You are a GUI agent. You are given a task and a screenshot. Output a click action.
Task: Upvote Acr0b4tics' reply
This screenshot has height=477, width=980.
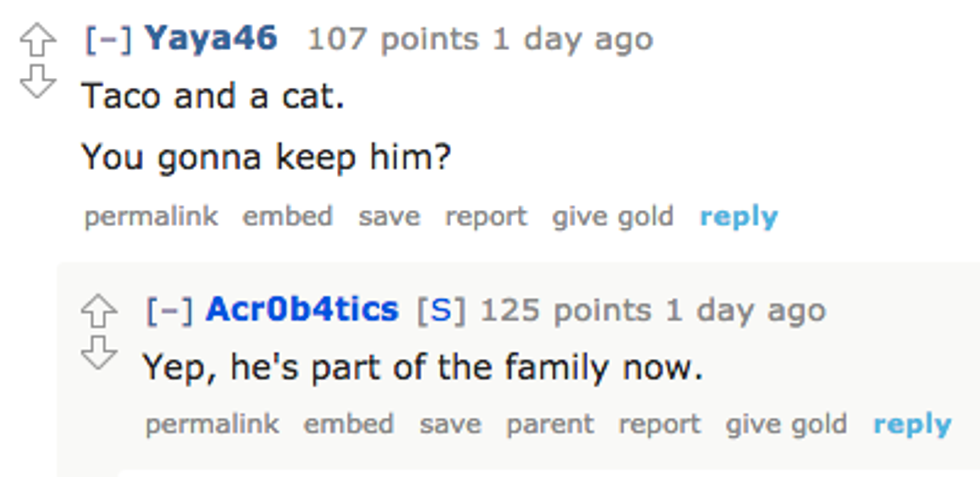tap(98, 313)
